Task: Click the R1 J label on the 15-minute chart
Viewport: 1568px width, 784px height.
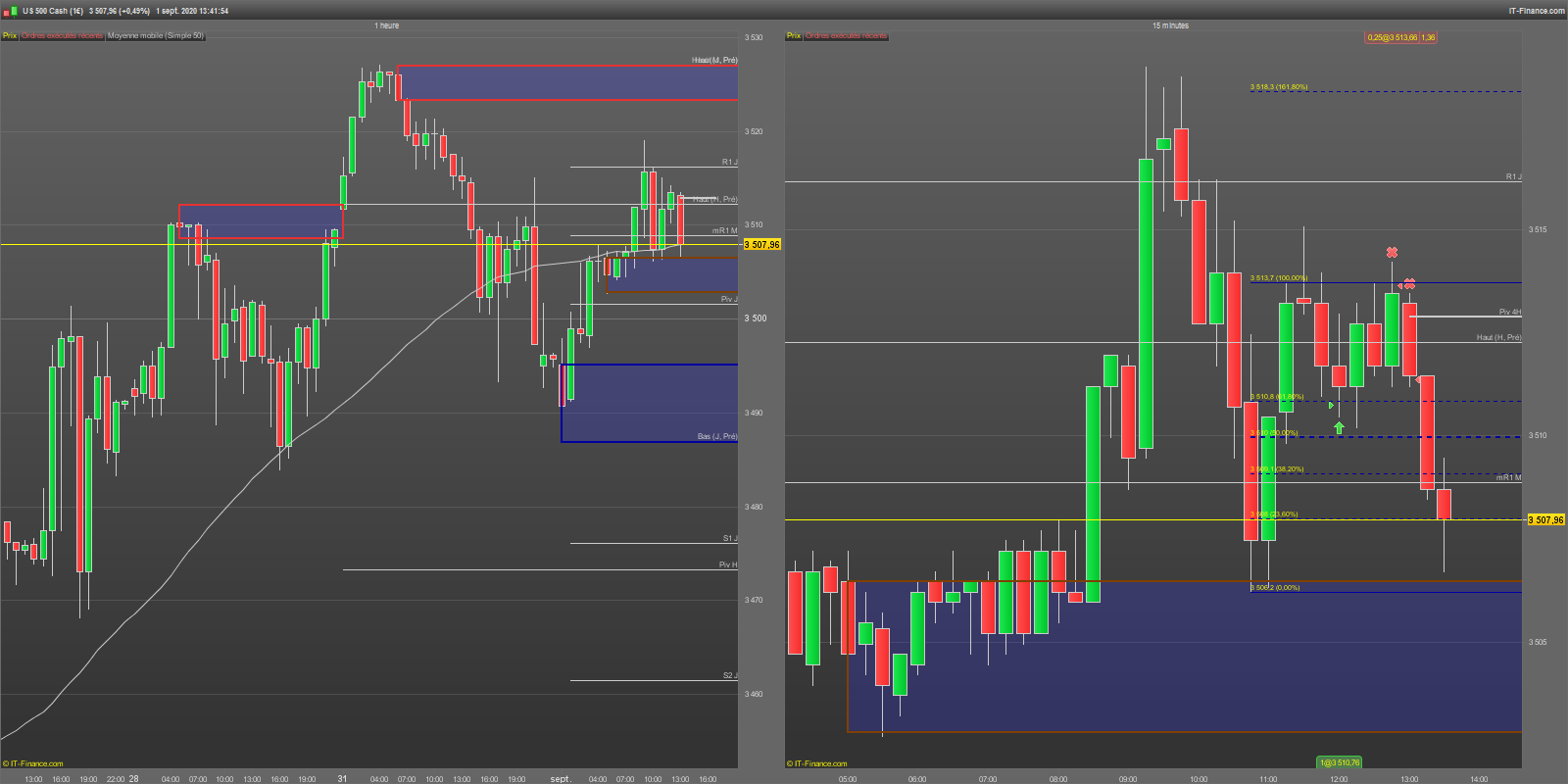Action: coord(1513,176)
